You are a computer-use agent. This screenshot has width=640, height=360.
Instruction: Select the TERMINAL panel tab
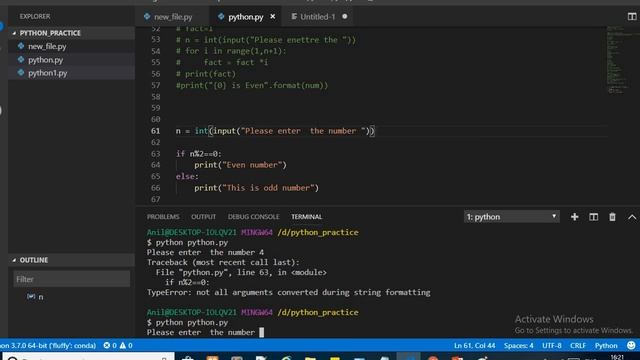tap(307, 217)
